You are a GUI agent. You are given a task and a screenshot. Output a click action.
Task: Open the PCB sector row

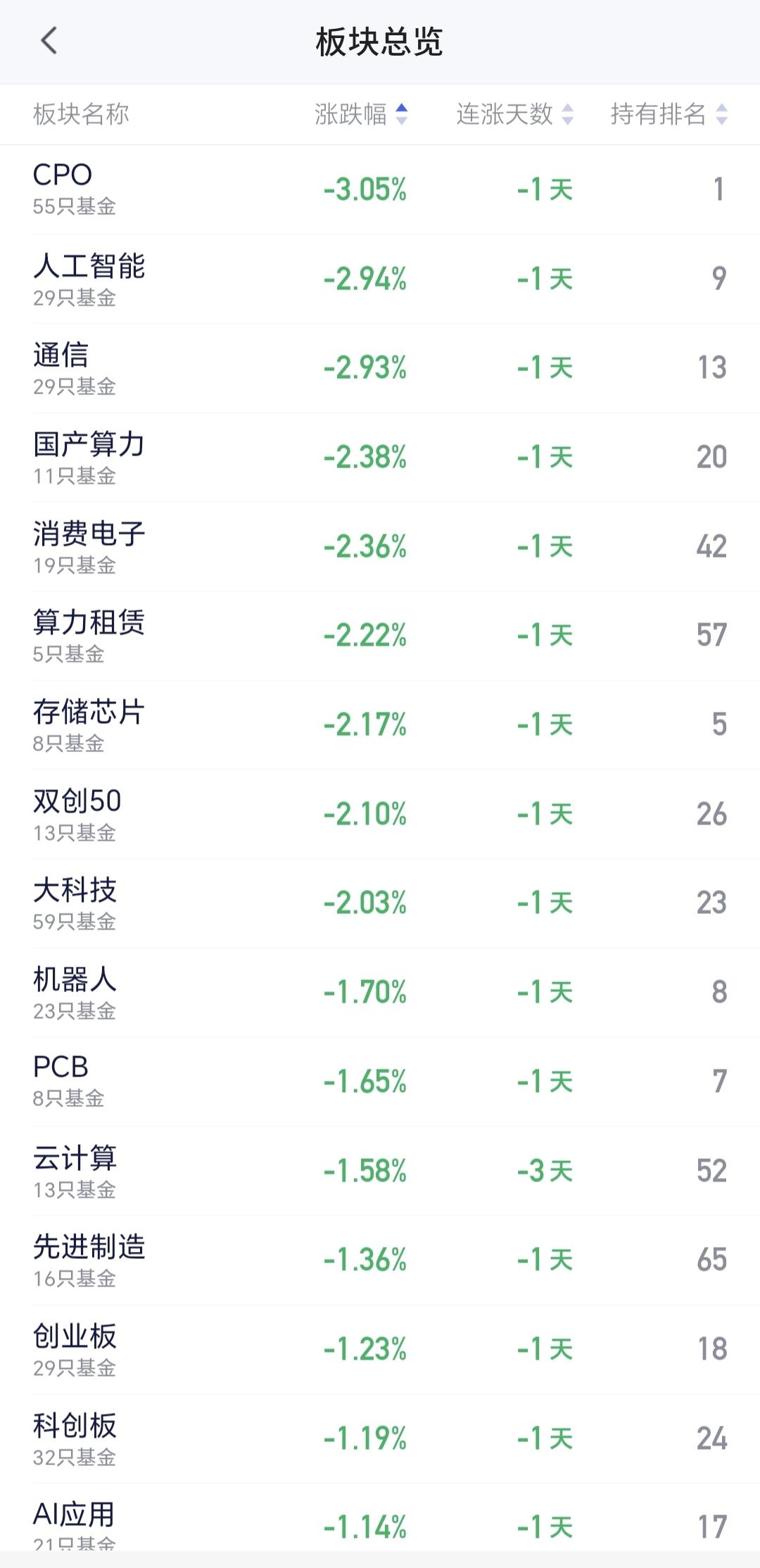coord(380,1081)
